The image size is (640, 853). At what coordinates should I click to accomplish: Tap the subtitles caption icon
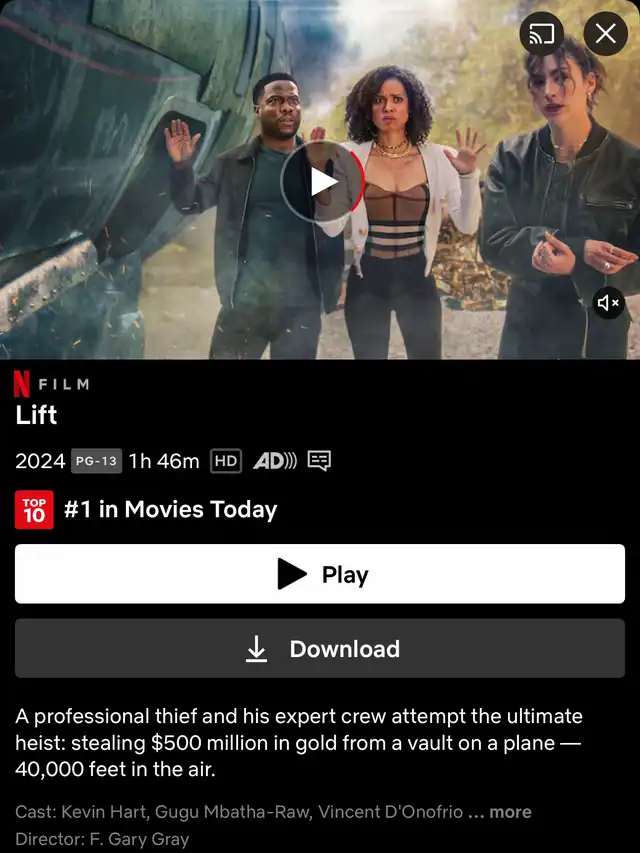pos(319,461)
